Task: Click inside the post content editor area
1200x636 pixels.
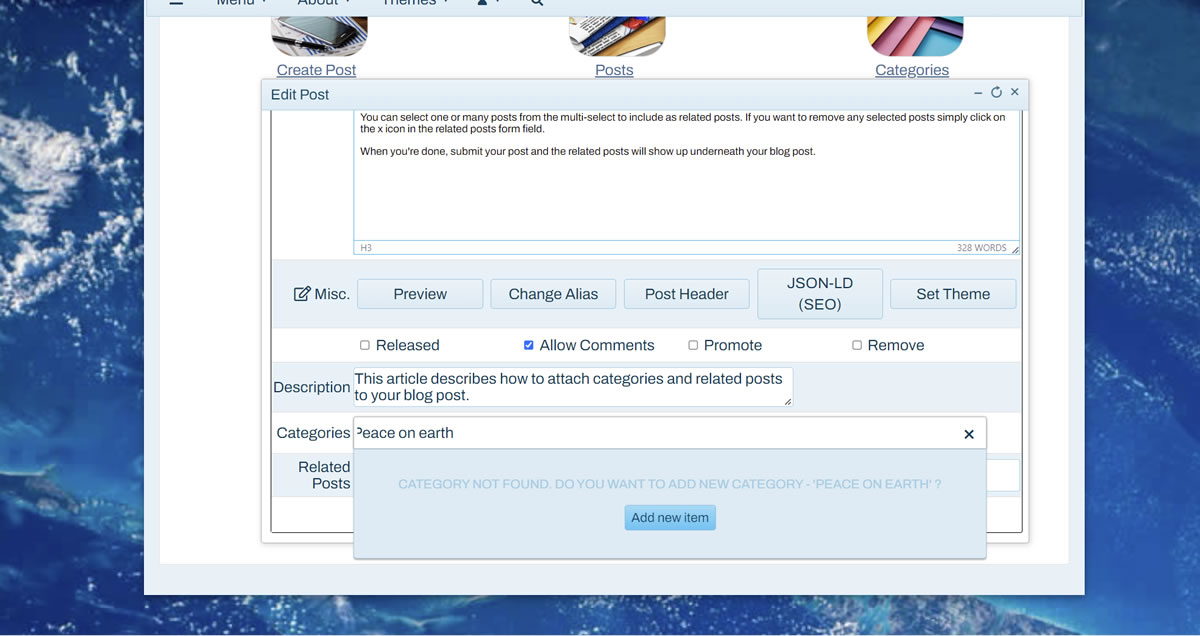Action: coord(687,175)
